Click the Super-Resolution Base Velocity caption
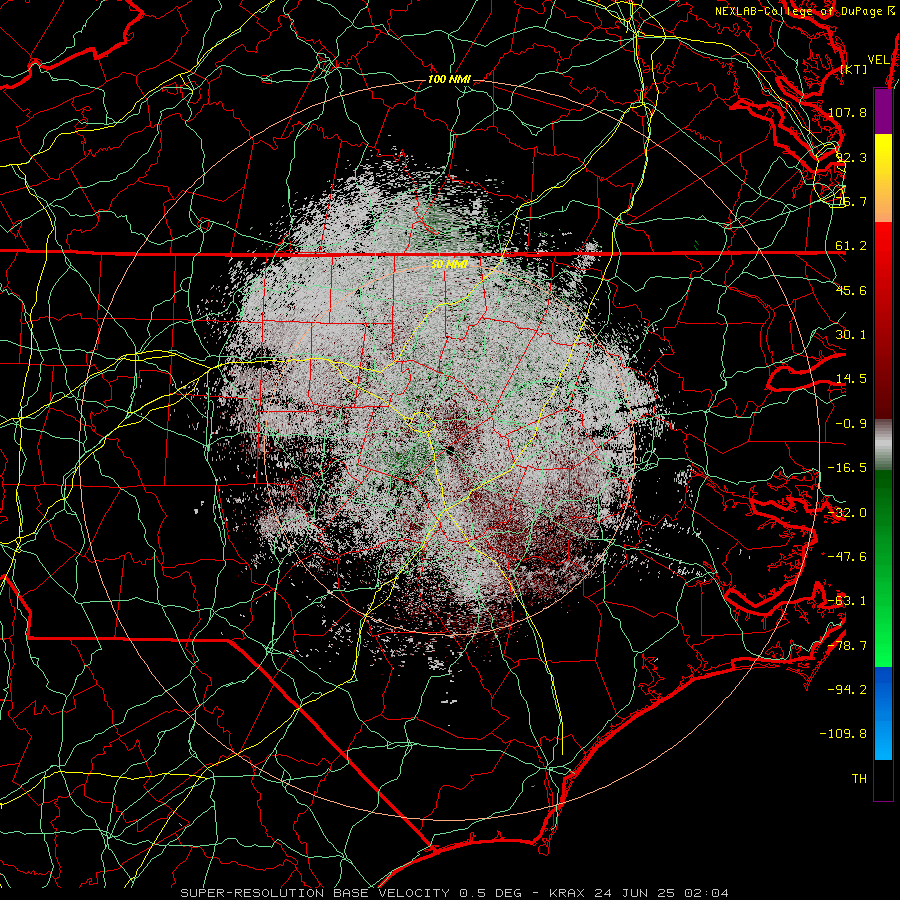The image size is (900, 900). pyautogui.click(x=455, y=893)
